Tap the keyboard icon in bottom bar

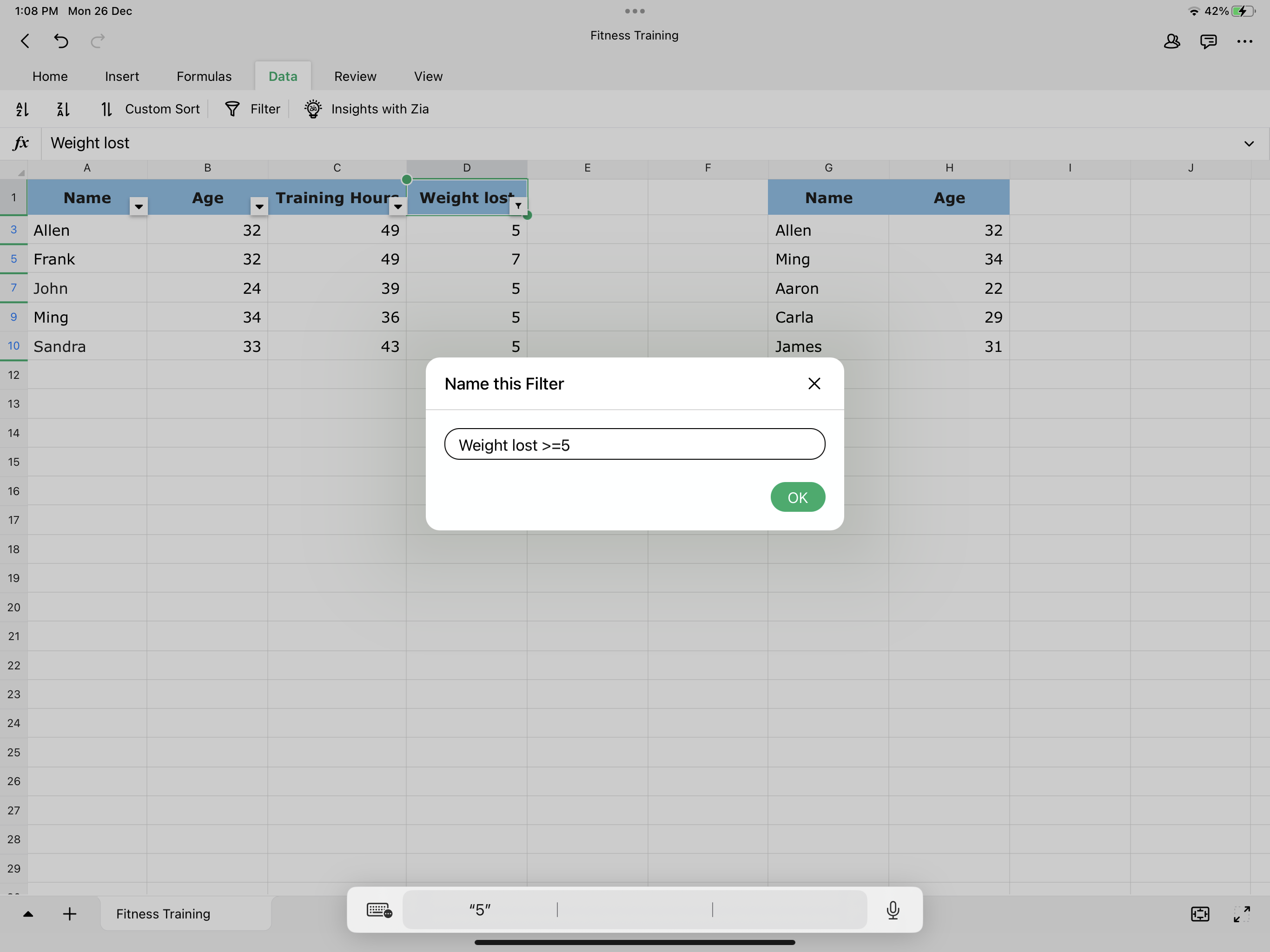pyautogui.click(x=379, y=910)
